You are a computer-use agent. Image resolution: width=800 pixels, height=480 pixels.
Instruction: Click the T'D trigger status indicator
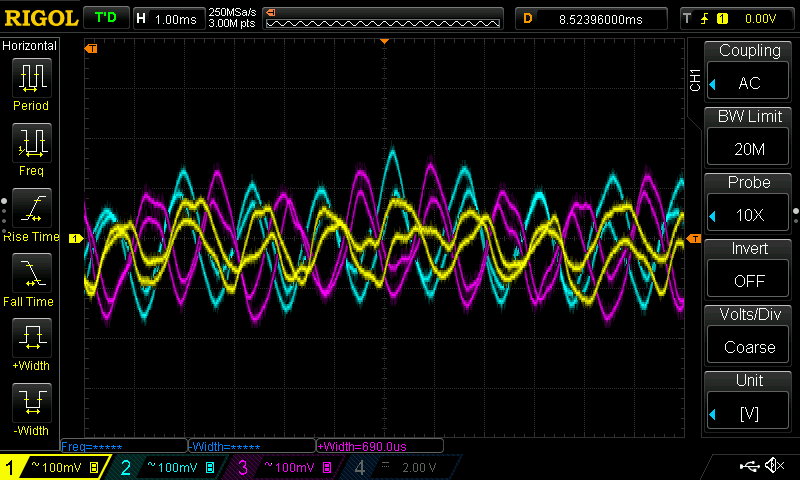[106, 18]
